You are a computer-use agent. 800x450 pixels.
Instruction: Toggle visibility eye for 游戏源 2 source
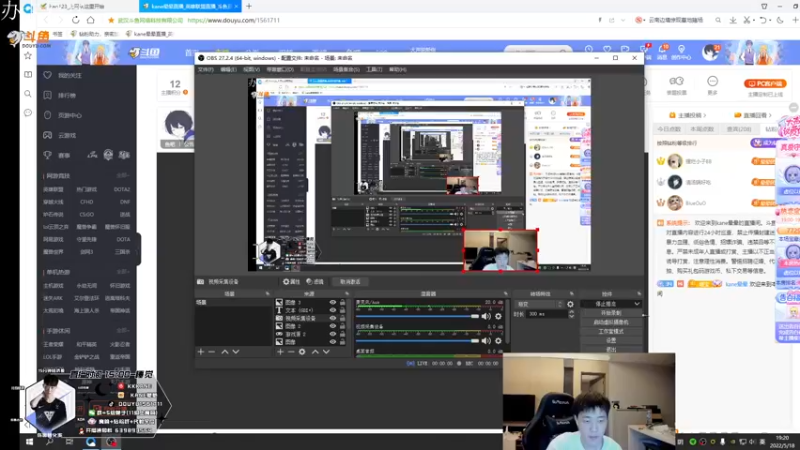(333, 334)
